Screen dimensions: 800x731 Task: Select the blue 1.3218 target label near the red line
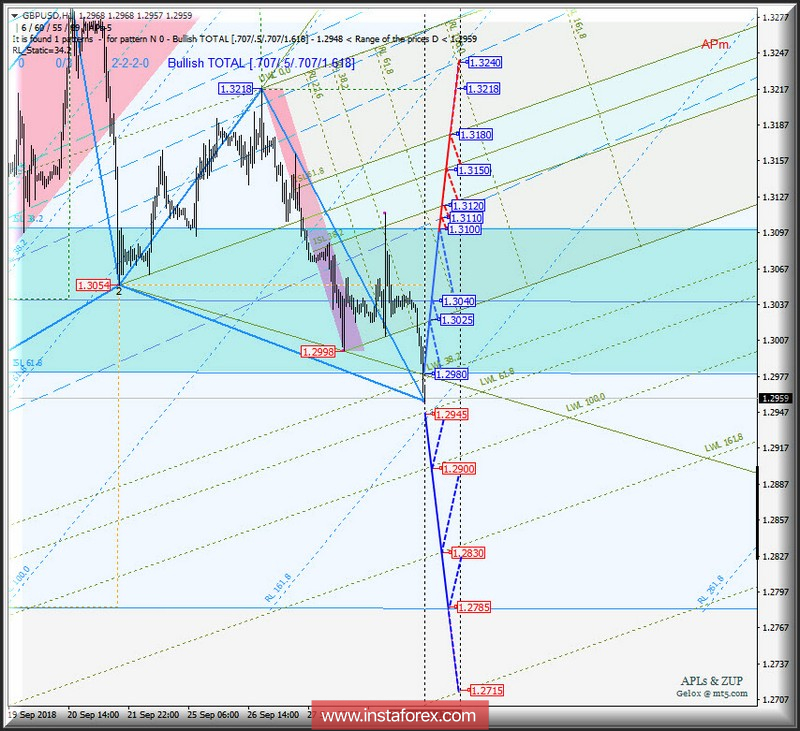coord(483,89)
